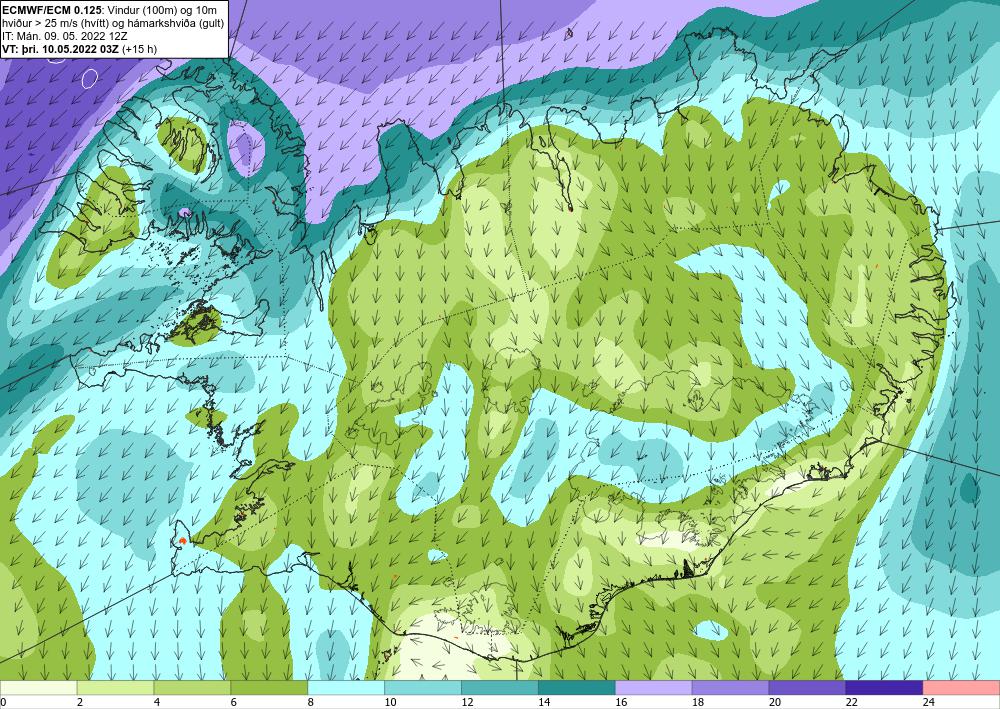Select the legend scale label "4"
1000x709 pixels.
coord(157,702)
